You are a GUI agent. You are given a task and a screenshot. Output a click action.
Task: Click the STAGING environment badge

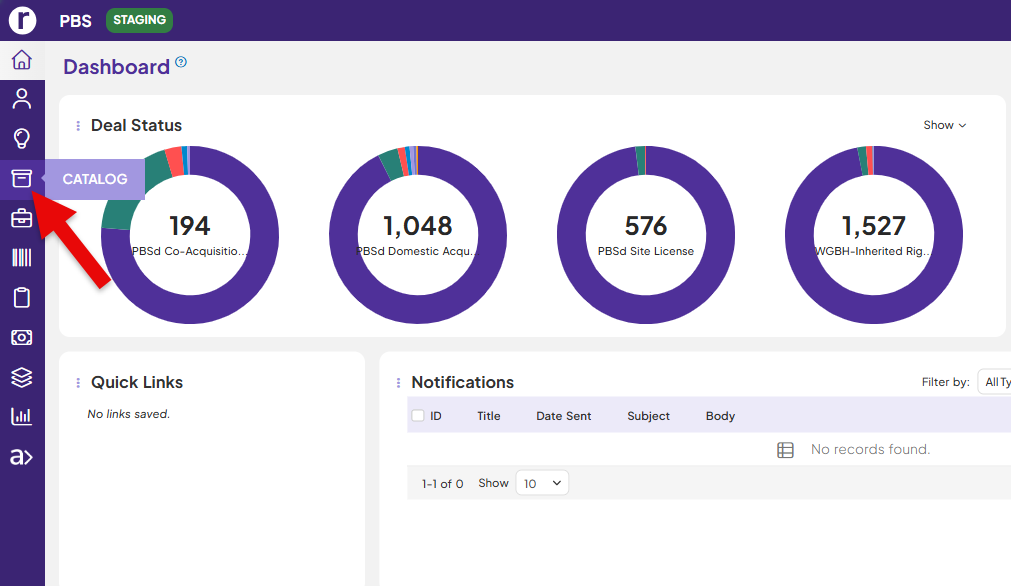tap(139, 20)
